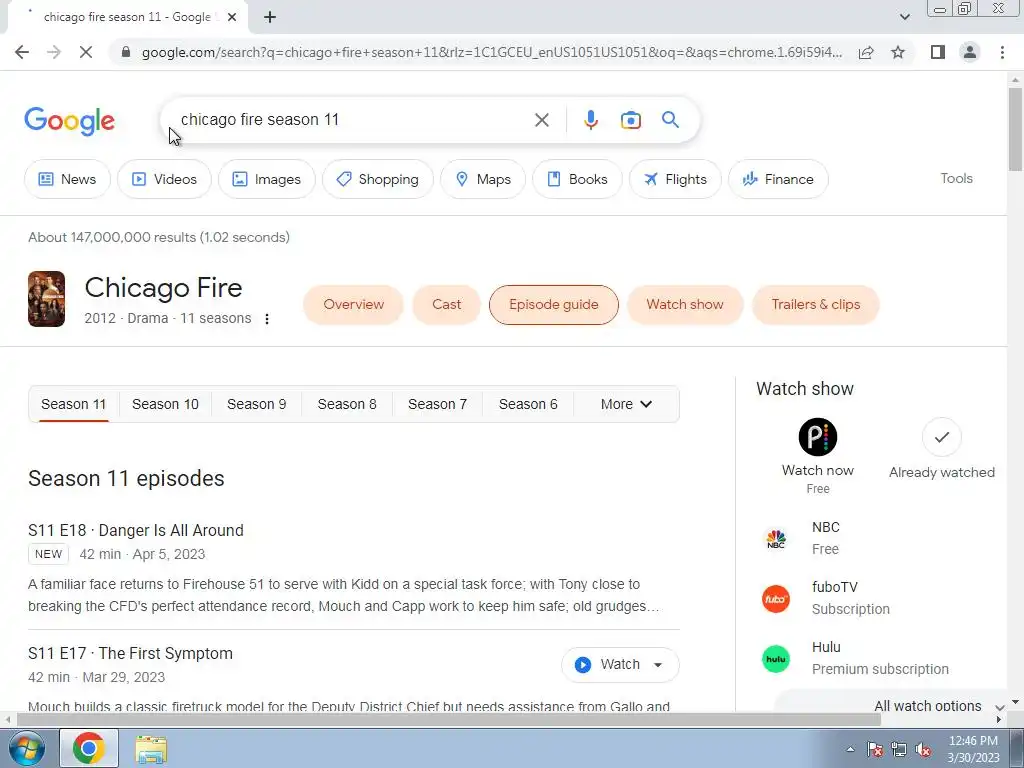Go back to the previous page

[x=22, y=52]
